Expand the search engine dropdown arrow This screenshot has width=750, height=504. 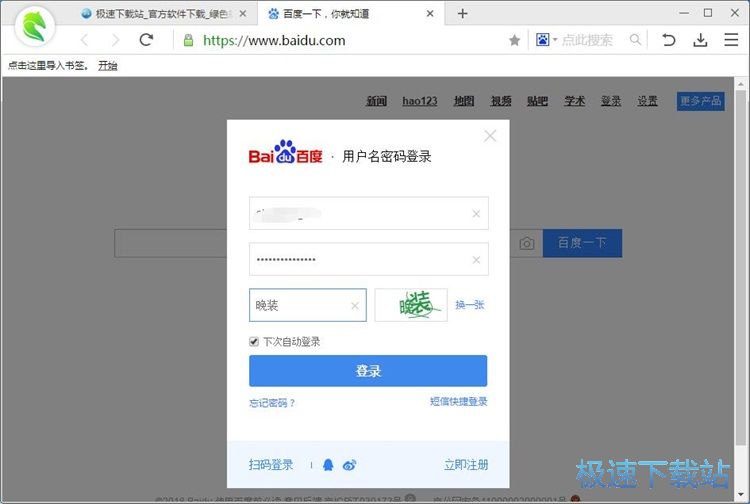pos(554,40)
